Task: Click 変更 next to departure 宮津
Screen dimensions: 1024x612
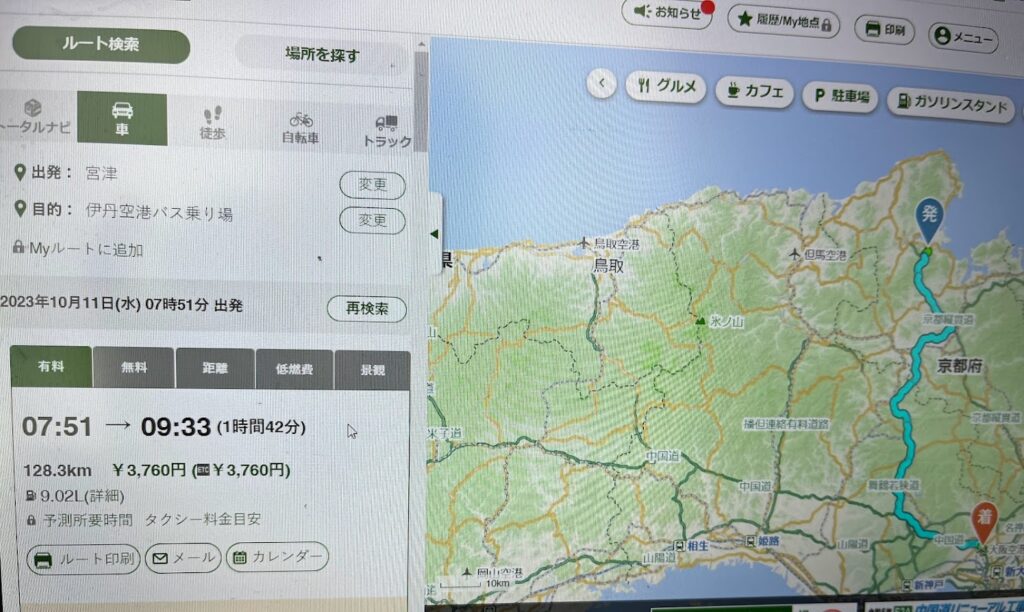Action: [372, 185]
